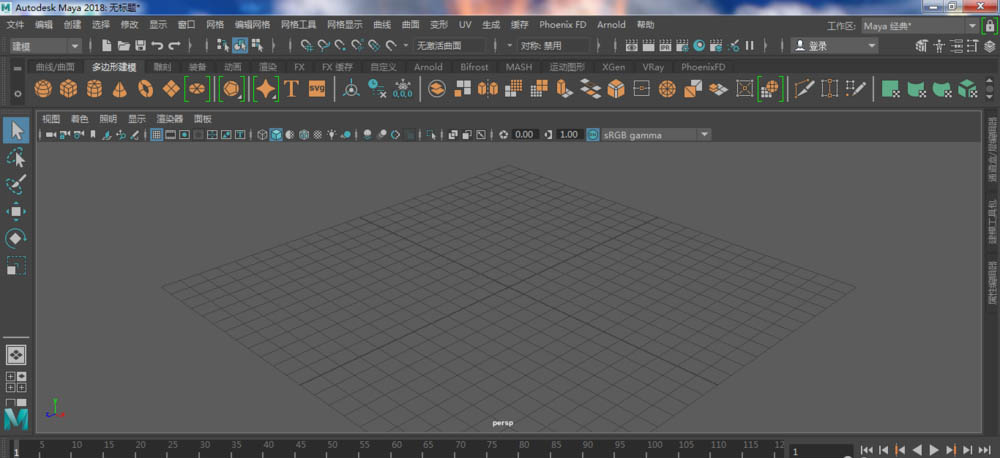Create a polygon sphere from the shelf
This screenshot has width=1000, height=458.
[43, 89]
